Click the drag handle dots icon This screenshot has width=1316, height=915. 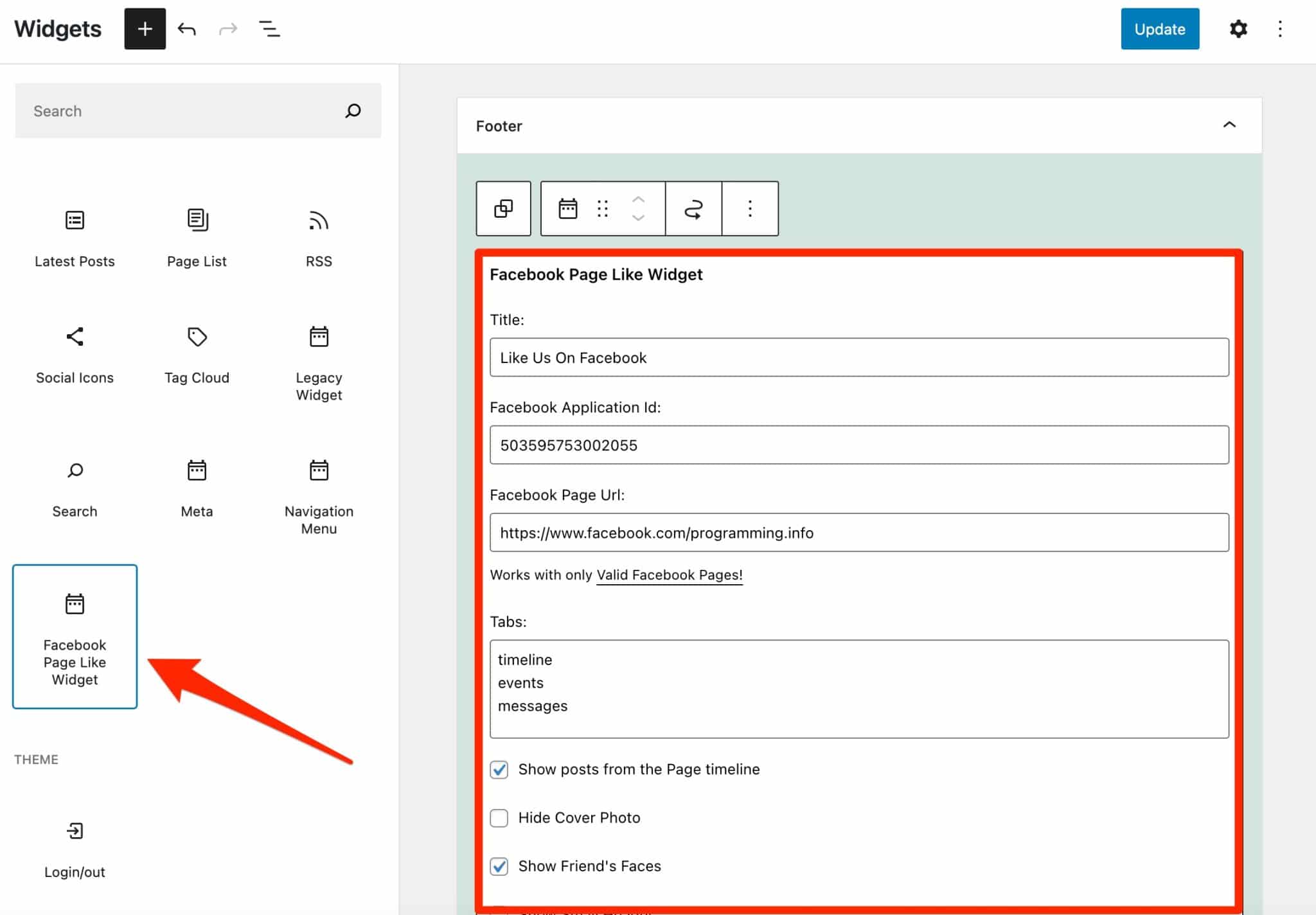(x=602, y=209)
